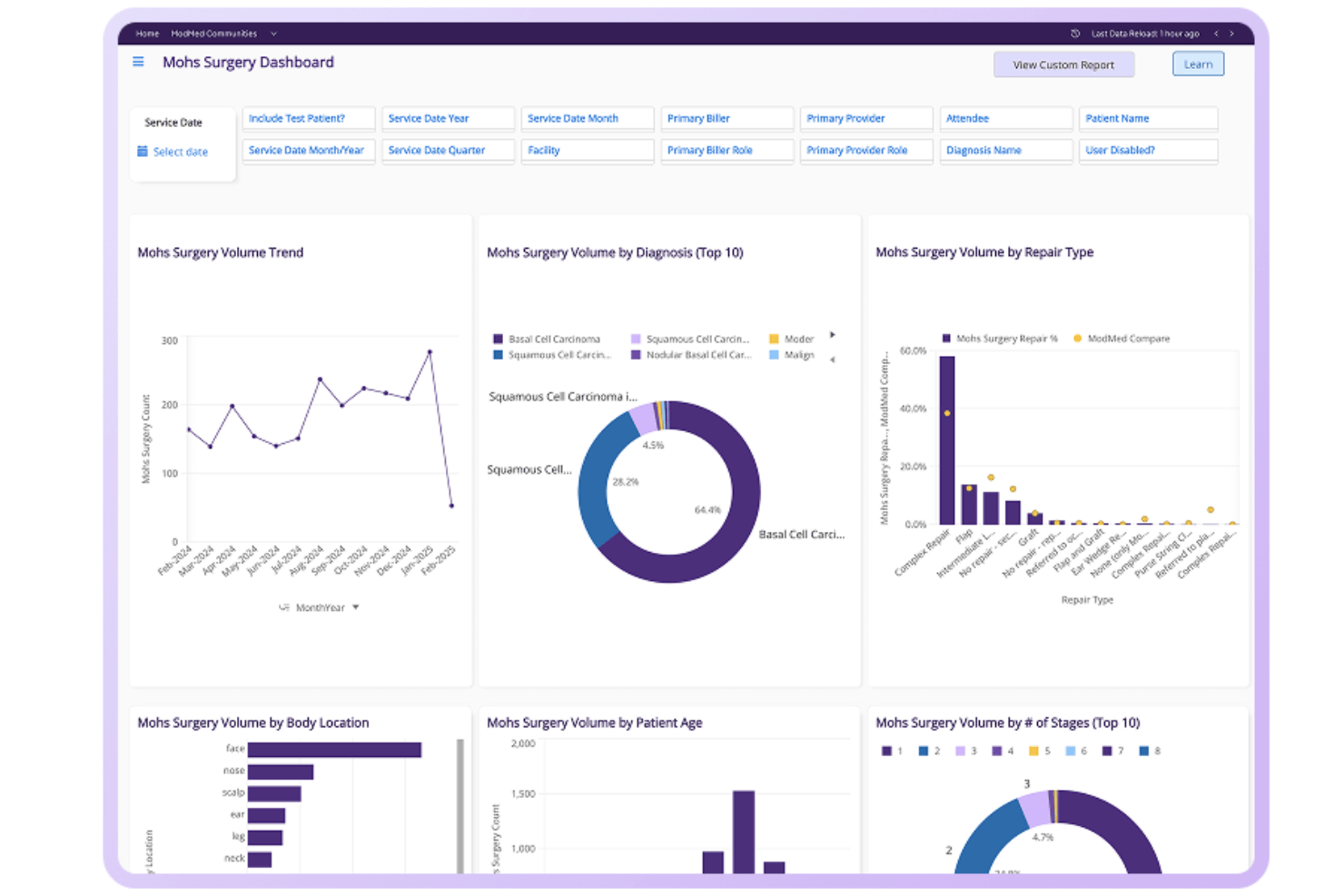Open the Primary Biller filter
This screenshot has width=1344, height=896.
[x=727, y=119]
